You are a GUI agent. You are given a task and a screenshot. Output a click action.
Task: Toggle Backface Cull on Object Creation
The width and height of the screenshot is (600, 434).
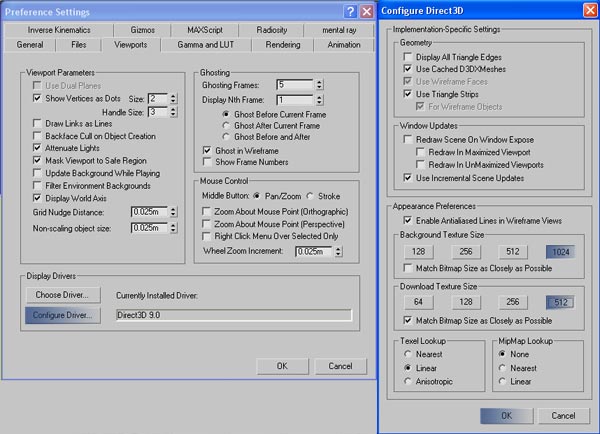click(38, 135)
